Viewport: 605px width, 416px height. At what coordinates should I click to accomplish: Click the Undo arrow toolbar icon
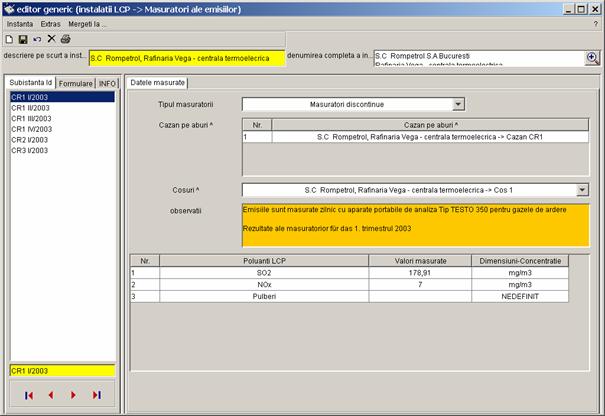pos(37,38)
